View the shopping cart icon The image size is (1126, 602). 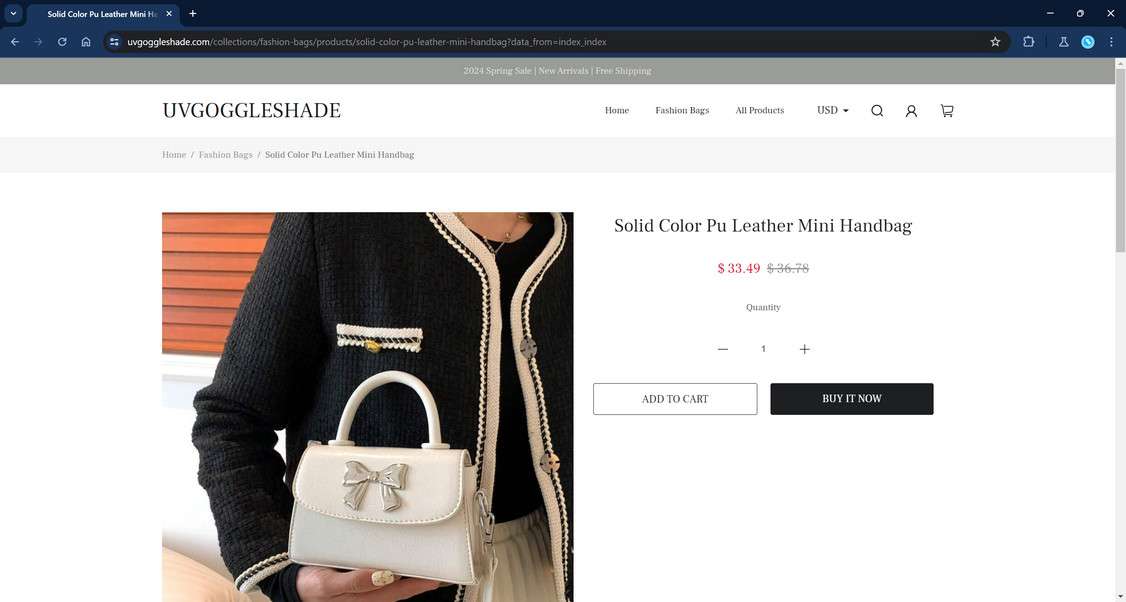point(947,111)
